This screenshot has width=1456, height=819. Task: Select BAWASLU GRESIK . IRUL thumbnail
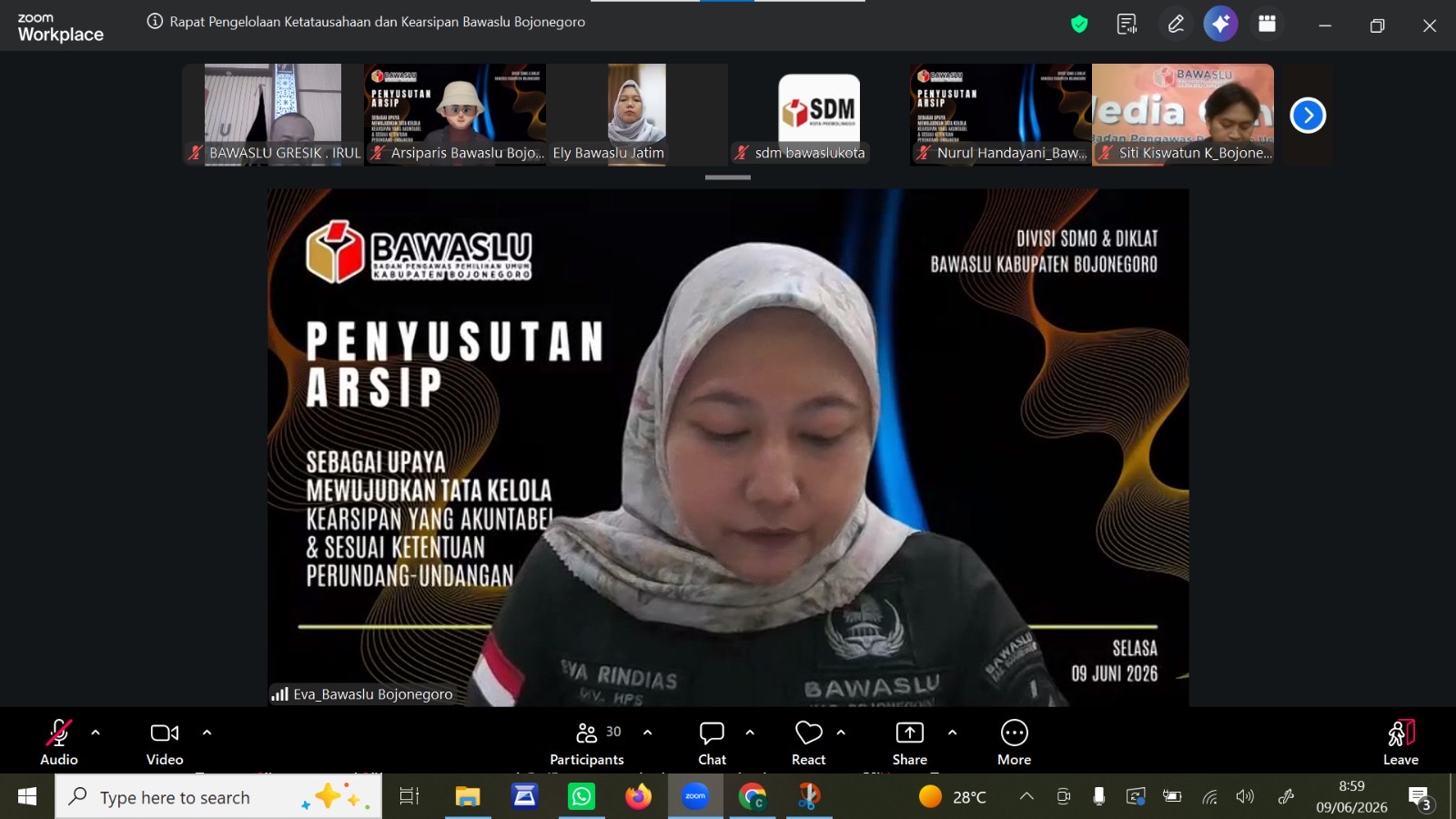[273, 115]
